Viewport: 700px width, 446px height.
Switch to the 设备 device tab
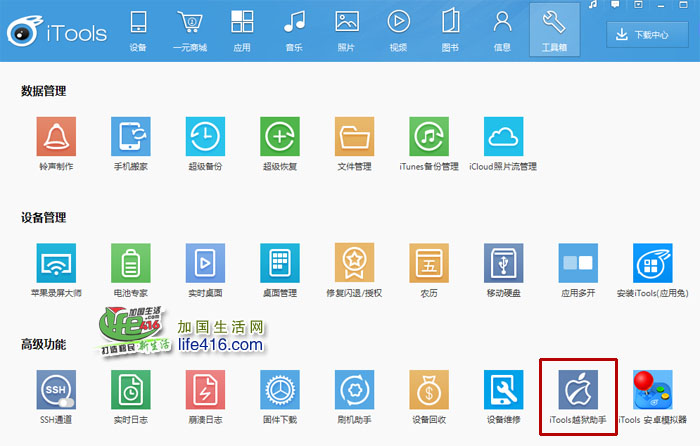click(138, 30)
